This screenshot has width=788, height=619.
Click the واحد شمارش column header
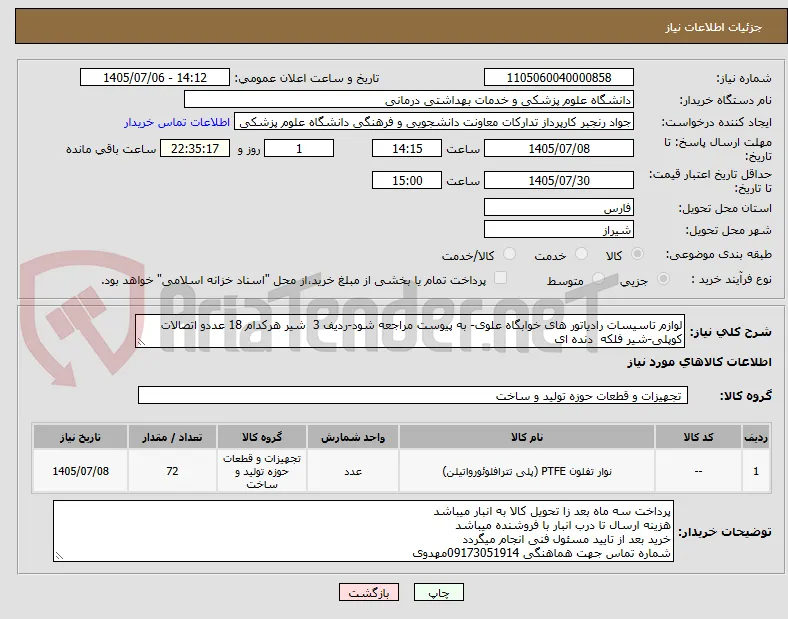(353, 437)
